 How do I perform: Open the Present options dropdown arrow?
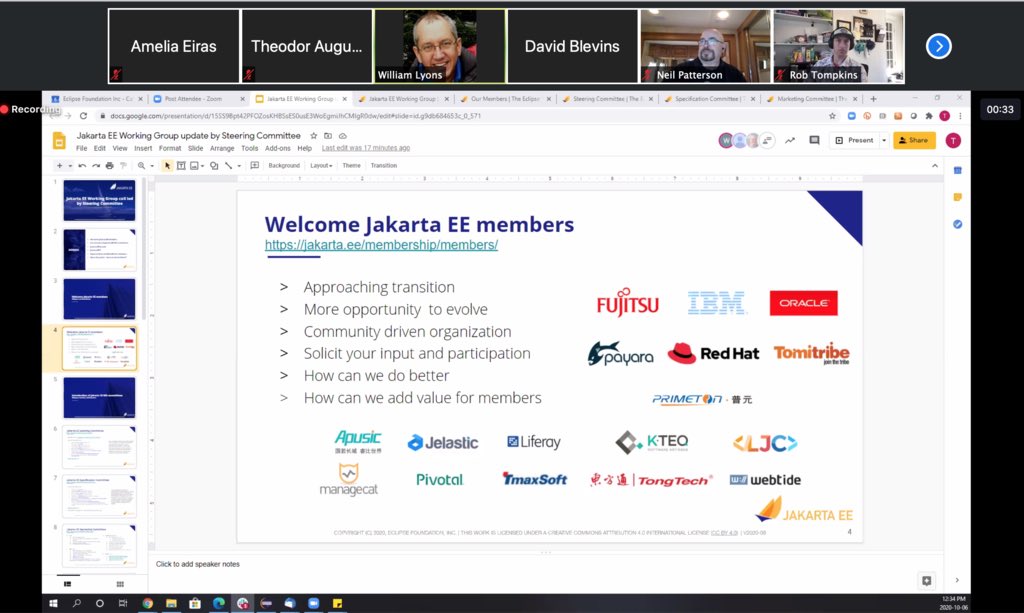(x=884, y=140)
